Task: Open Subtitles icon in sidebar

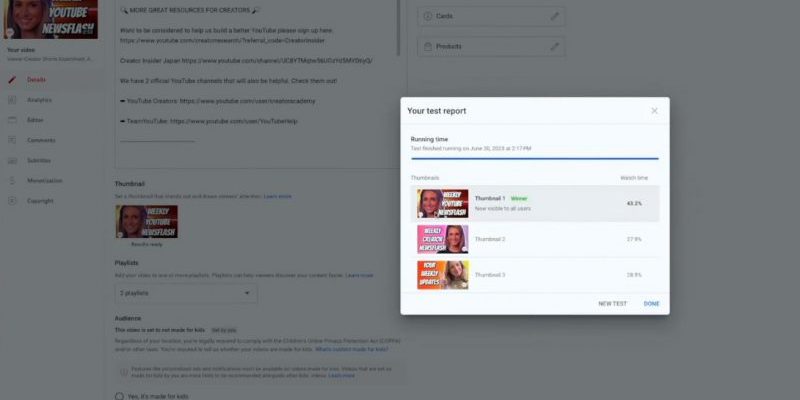Action: 12,161
